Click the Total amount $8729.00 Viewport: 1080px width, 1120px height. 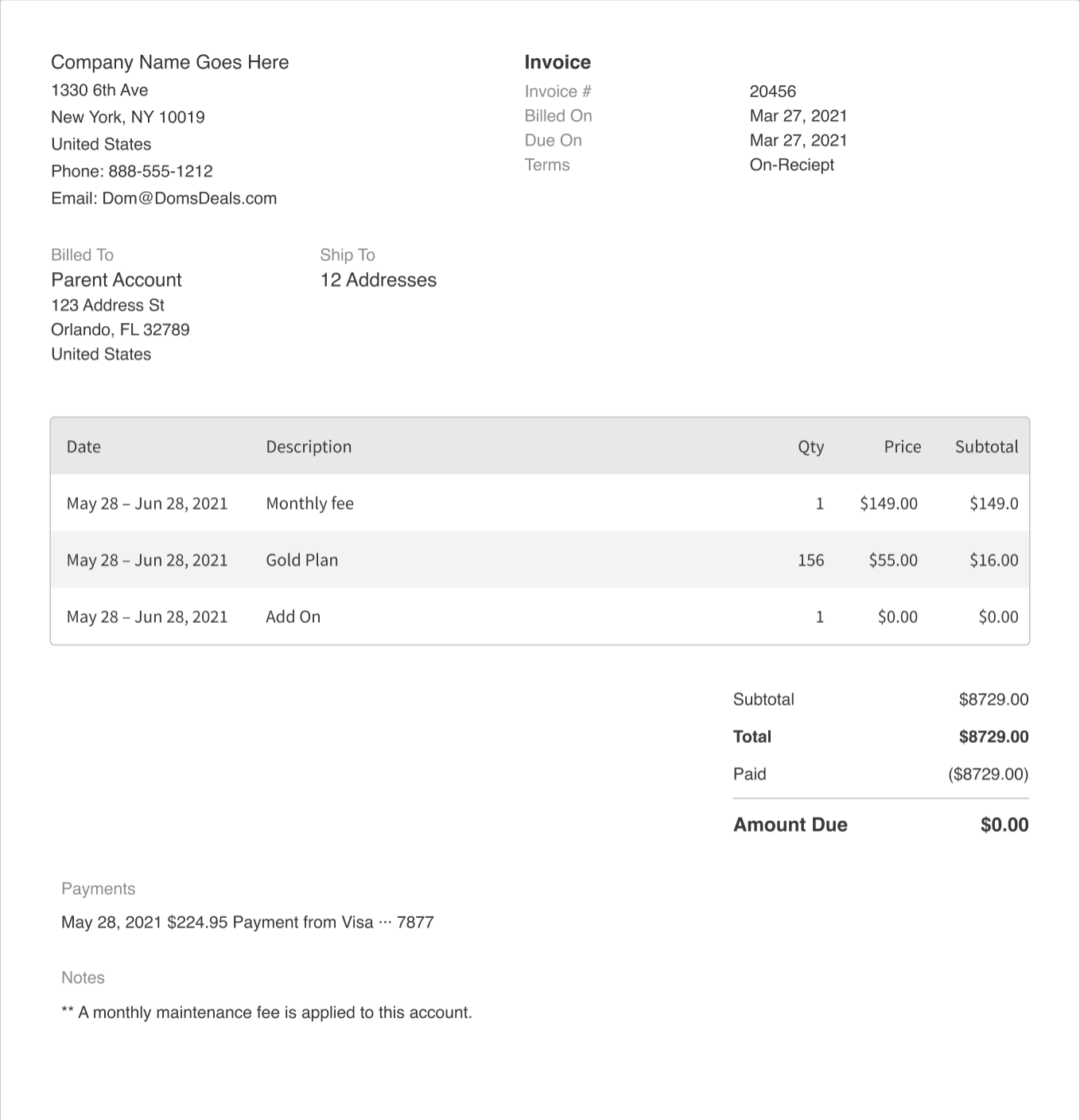tap(994, 737)
